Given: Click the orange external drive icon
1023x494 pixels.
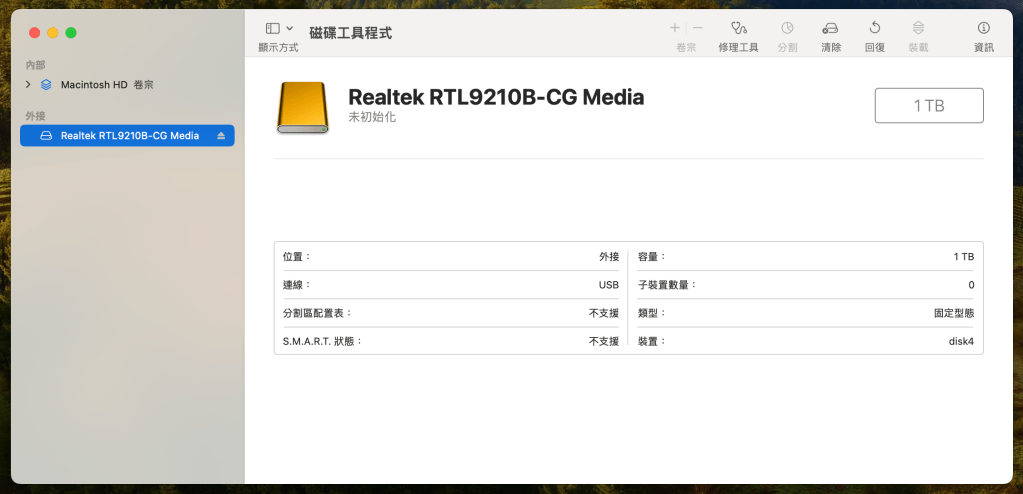Looking at the screenshot, I should pyautogui.click(x=301, y=108).
